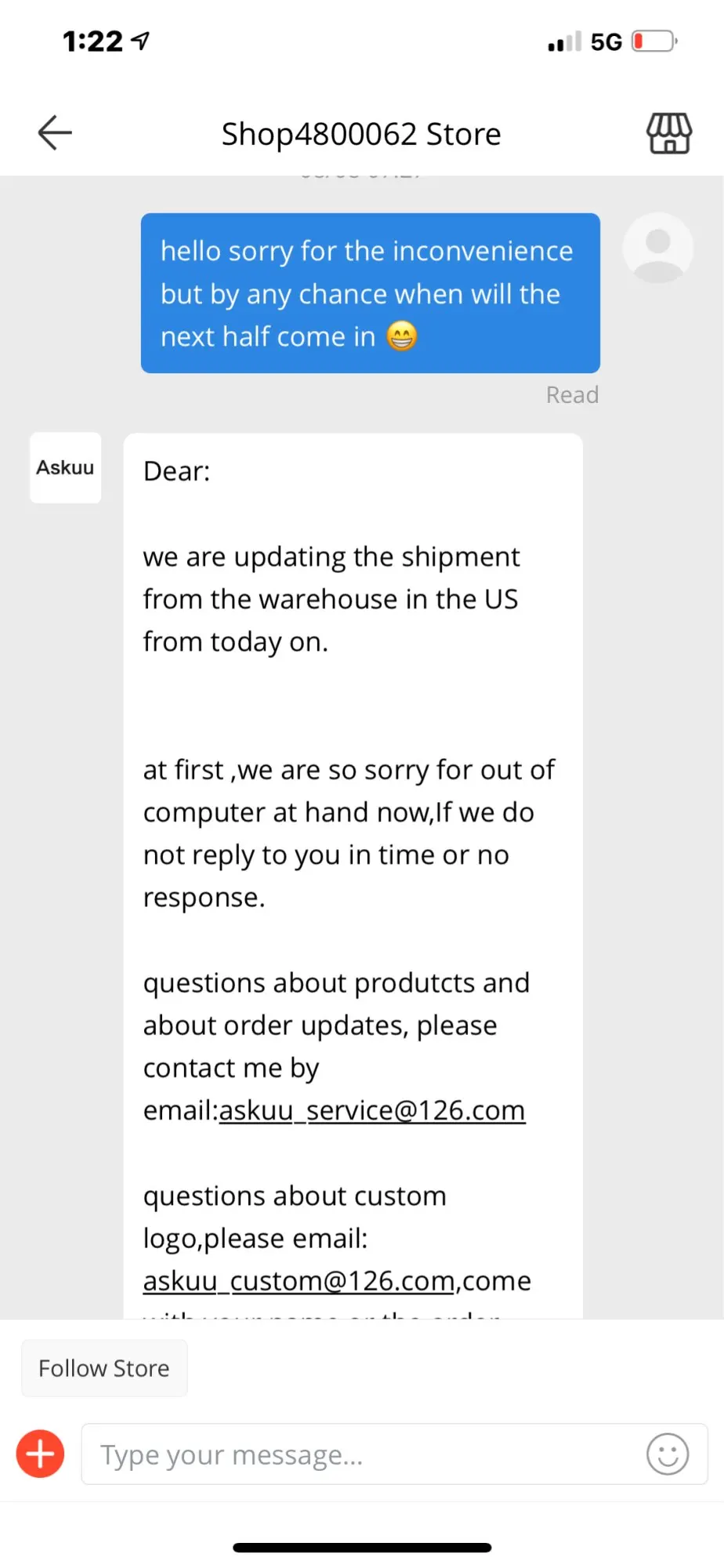
Task: Tap the location arrow beside the time
Action: [140, 41]
